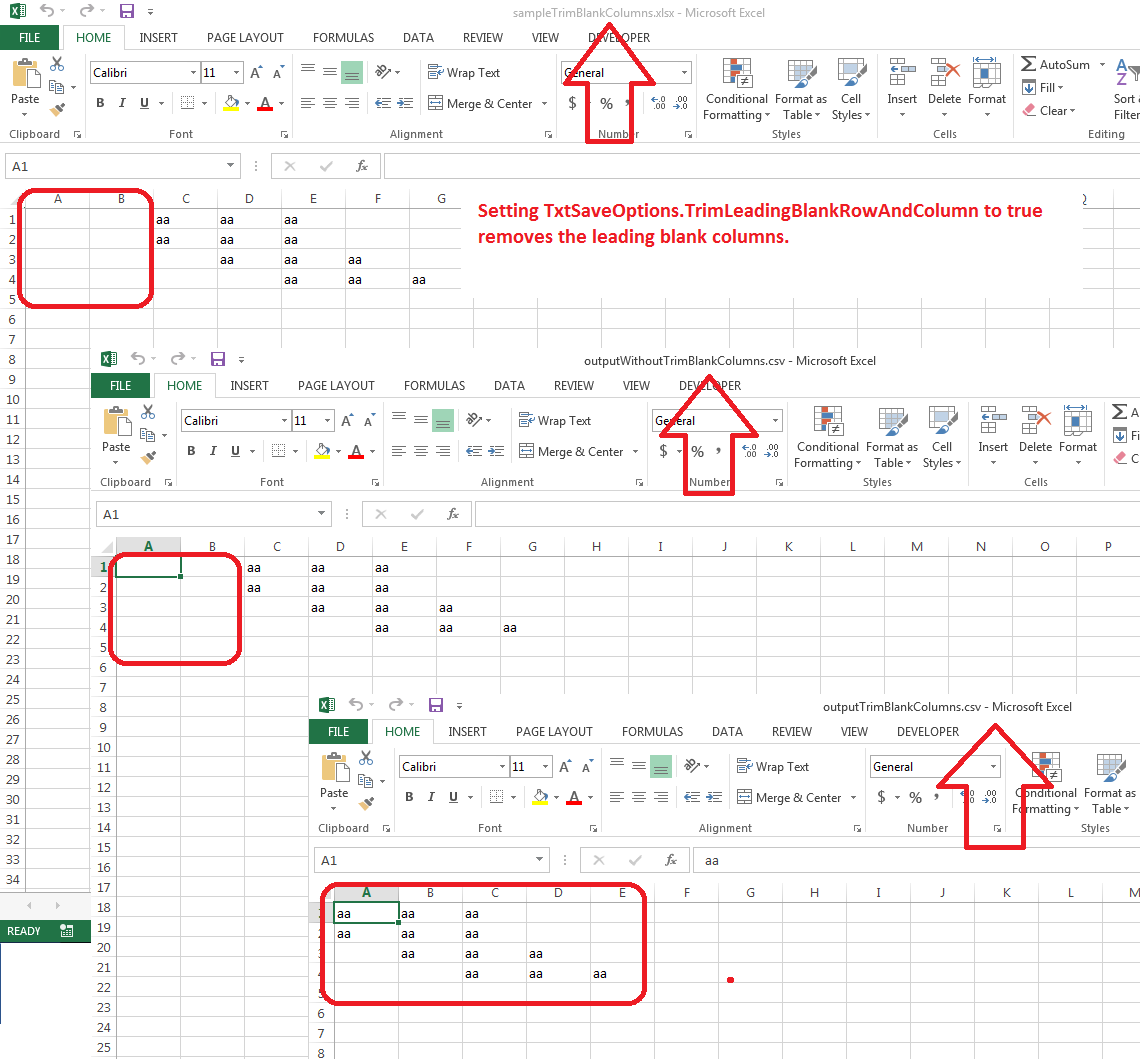Open the FILE menu

(x=30, y=36)
